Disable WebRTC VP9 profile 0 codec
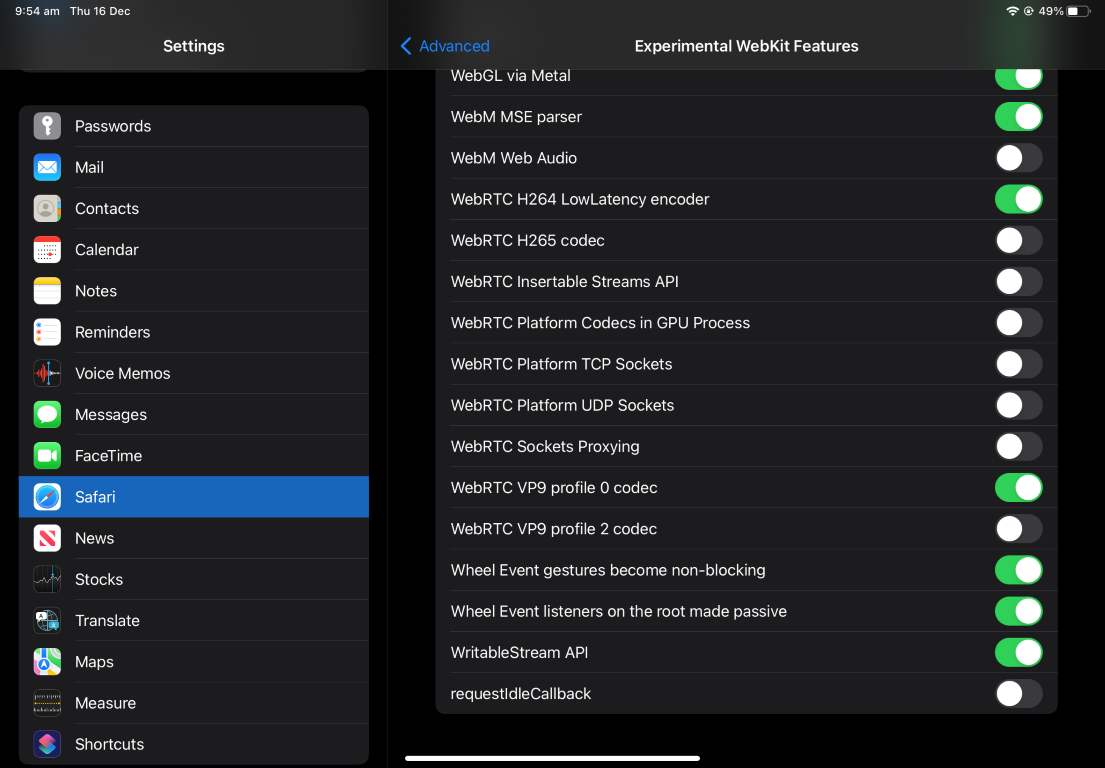 tap(1018, 488)
